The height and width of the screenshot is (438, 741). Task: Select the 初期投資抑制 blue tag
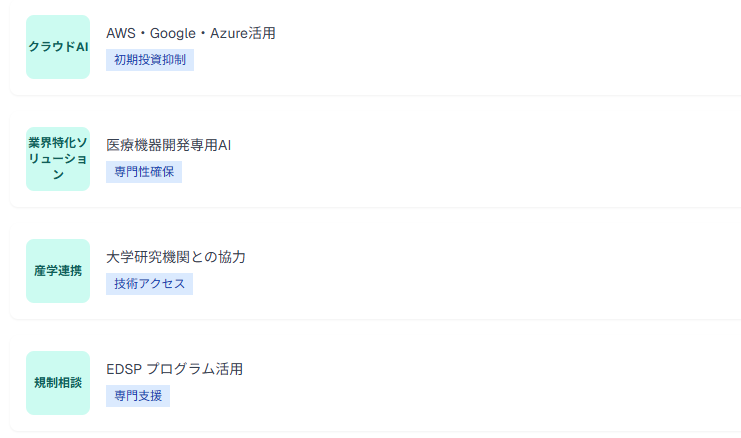click(150, 60)
